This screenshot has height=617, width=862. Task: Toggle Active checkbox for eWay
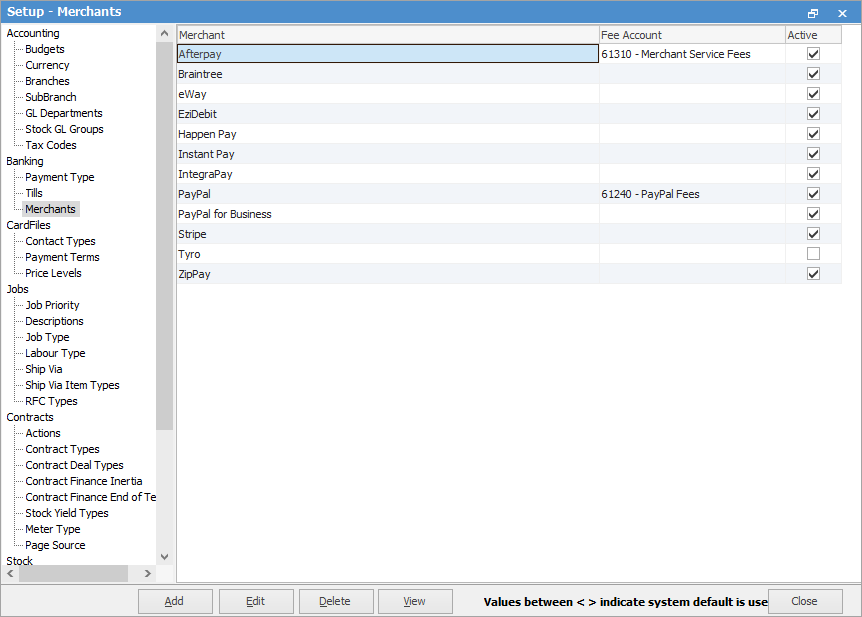coord(813,94)
